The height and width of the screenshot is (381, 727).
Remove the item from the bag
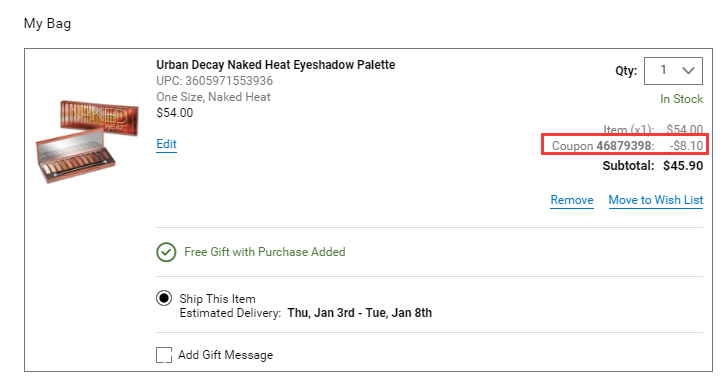point(572,200)
